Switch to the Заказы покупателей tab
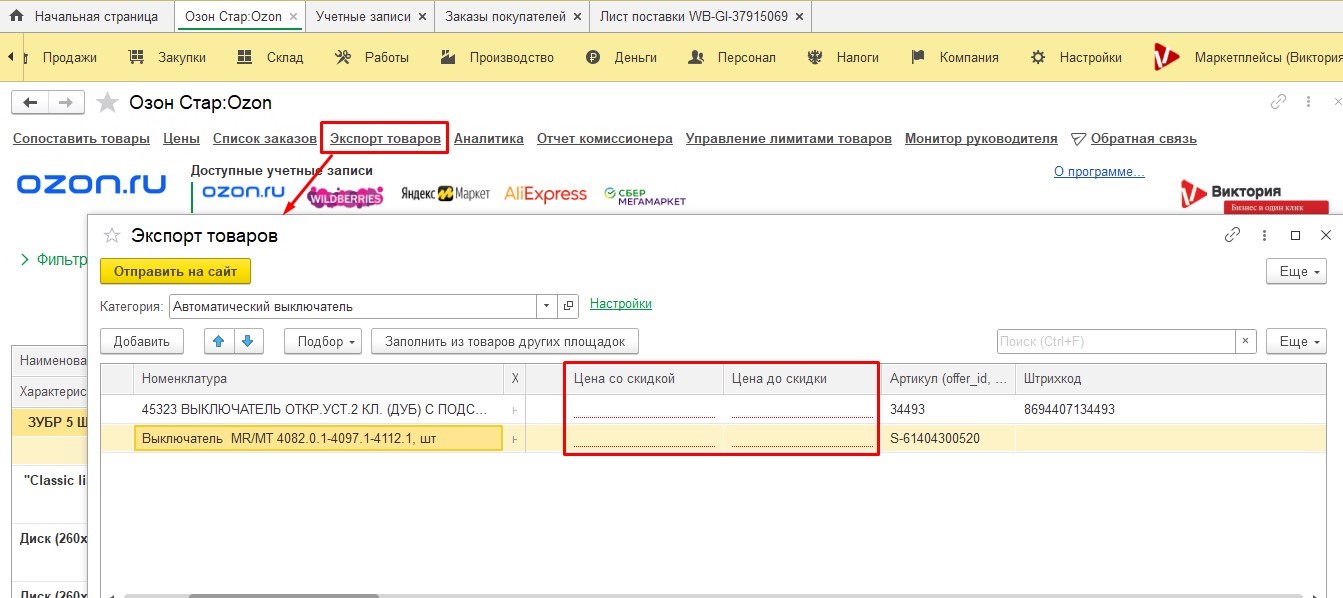This screenshot has width=1343, height=598. 505,16
